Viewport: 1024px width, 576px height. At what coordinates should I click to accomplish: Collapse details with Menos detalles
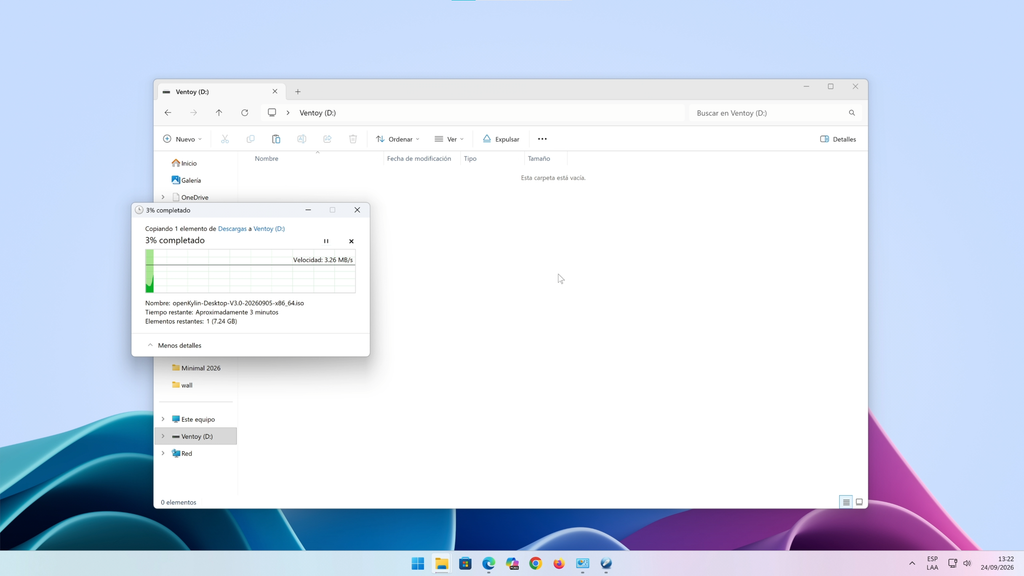coord(174,345)
